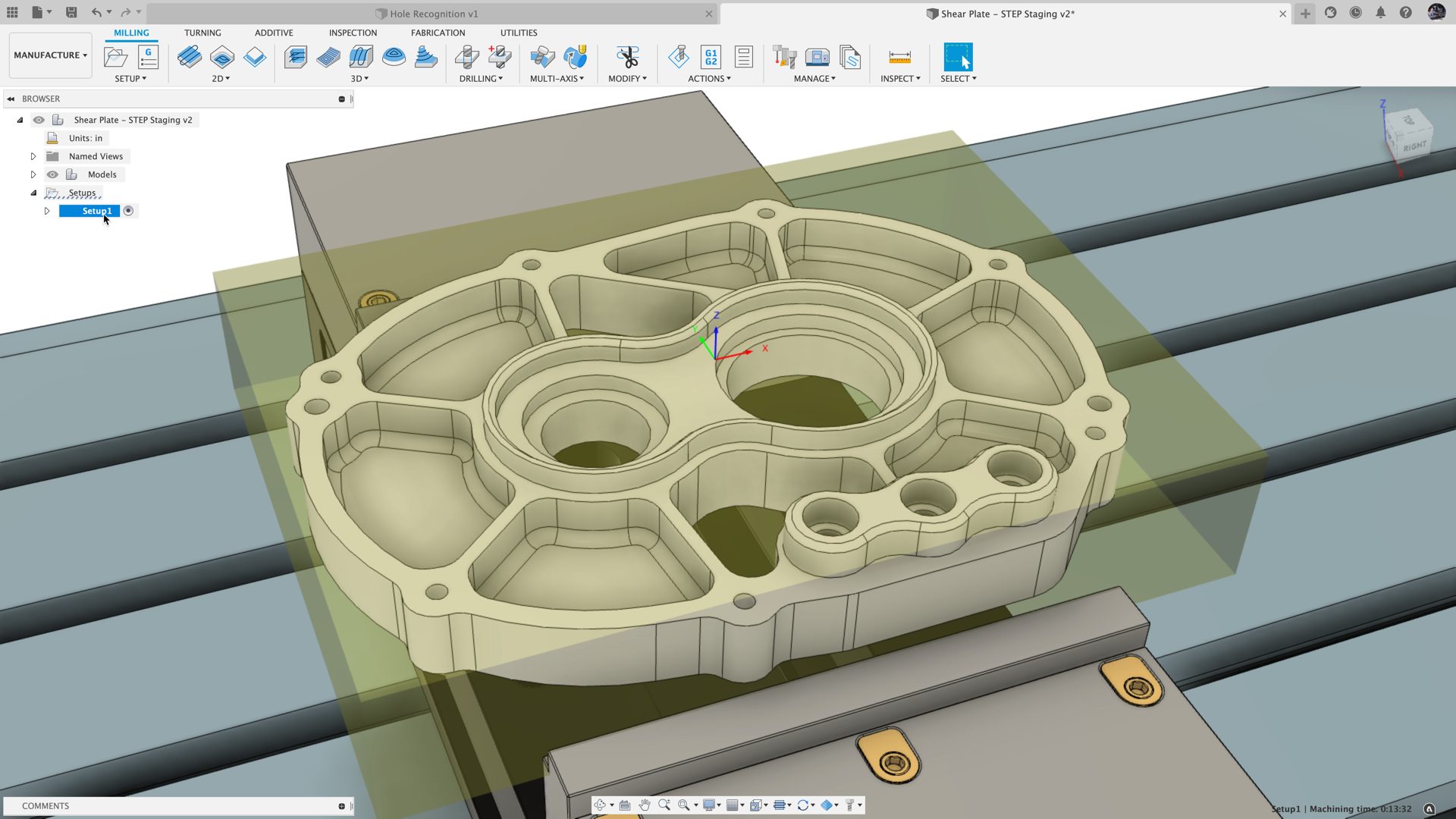Switch to the Hole Recognition v1 document tab
This screenshot has height=819, width=1456.
click(x=435, y=14)
